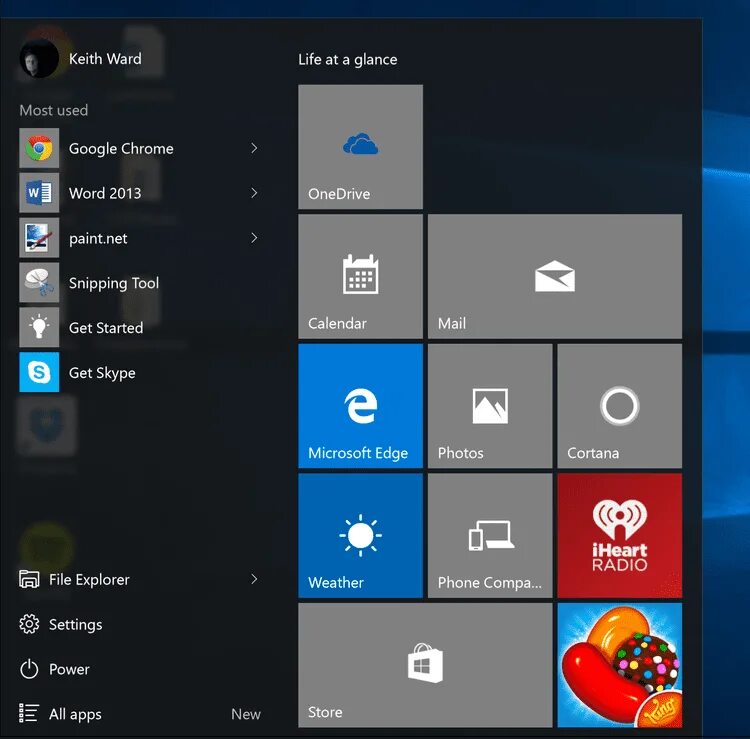Expand Google Chrome jump list arrow
Viewport: 750px width, 739px height.
(x=254, y=148)
